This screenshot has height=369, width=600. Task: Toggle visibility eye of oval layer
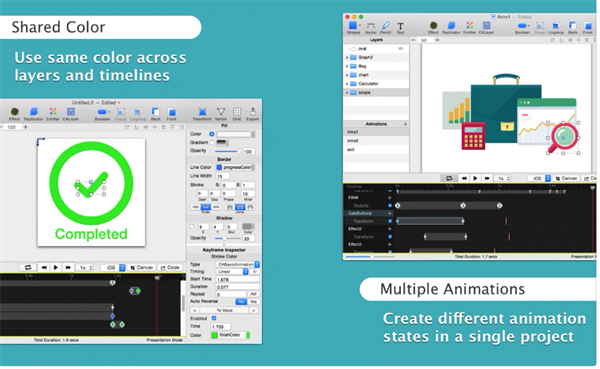coord(401,49)
